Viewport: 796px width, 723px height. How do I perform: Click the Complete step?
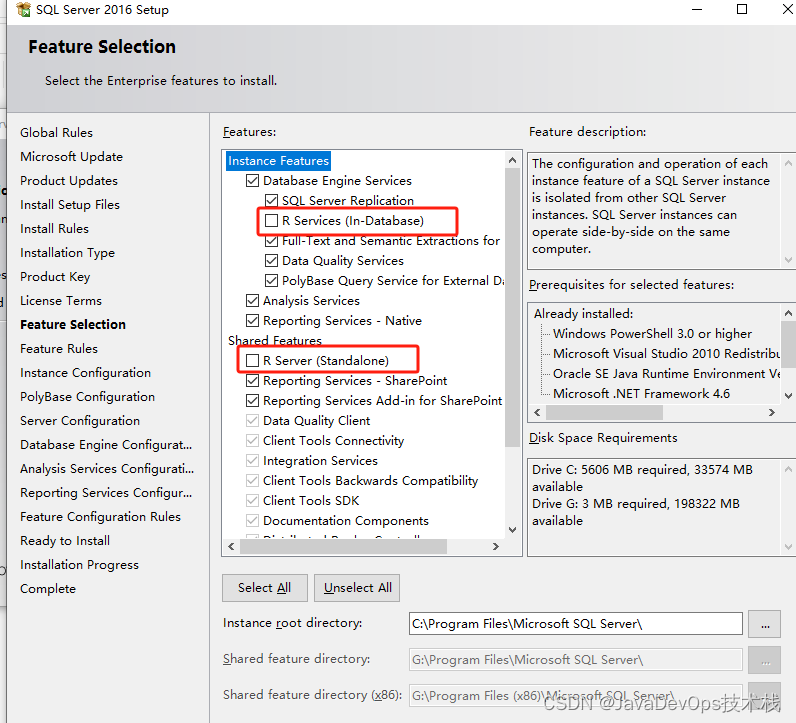(x=48, y=589)
